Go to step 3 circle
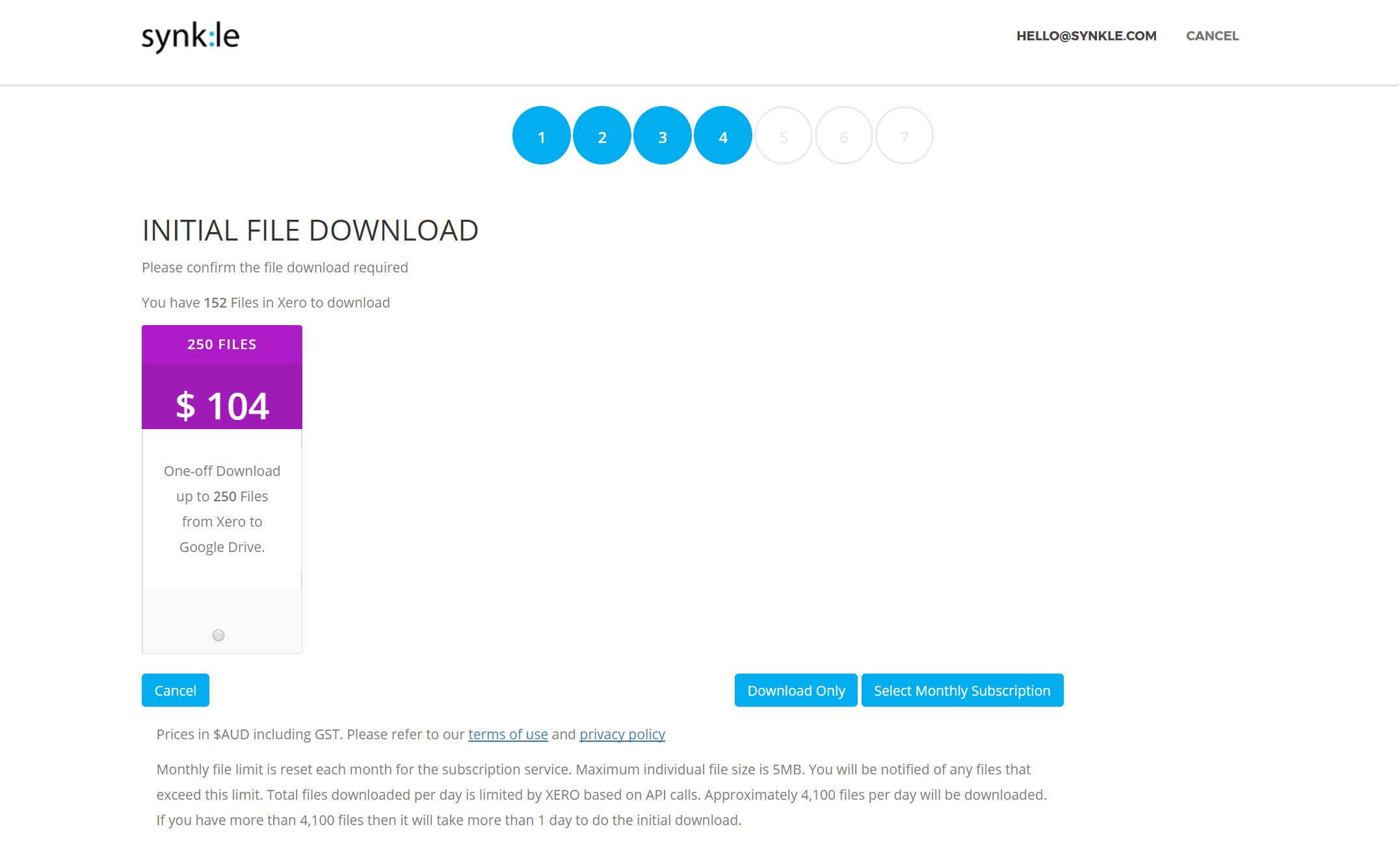 pyautogui.click(x=663, y=136)
